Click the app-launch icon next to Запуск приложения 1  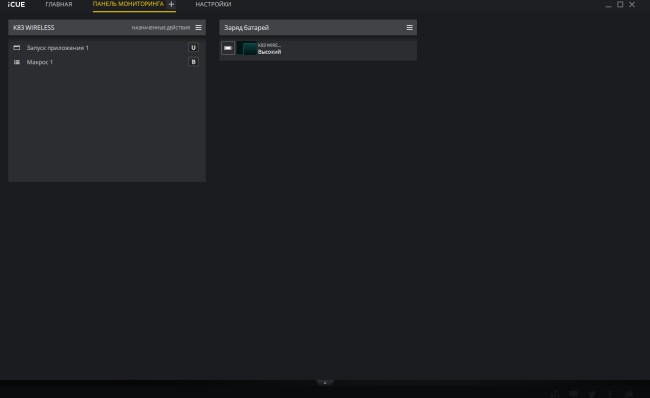pos(17,48)
